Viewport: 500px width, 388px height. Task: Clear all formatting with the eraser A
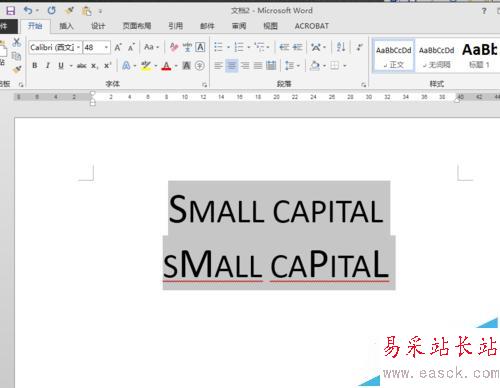tap(174, 47)
